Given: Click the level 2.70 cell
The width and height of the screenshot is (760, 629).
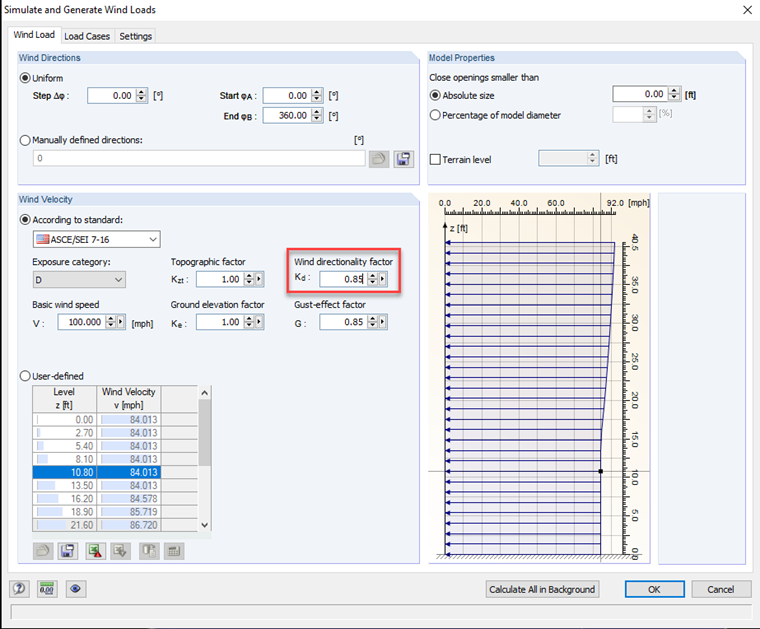Looking at the screenshot, I should (65, 433).
